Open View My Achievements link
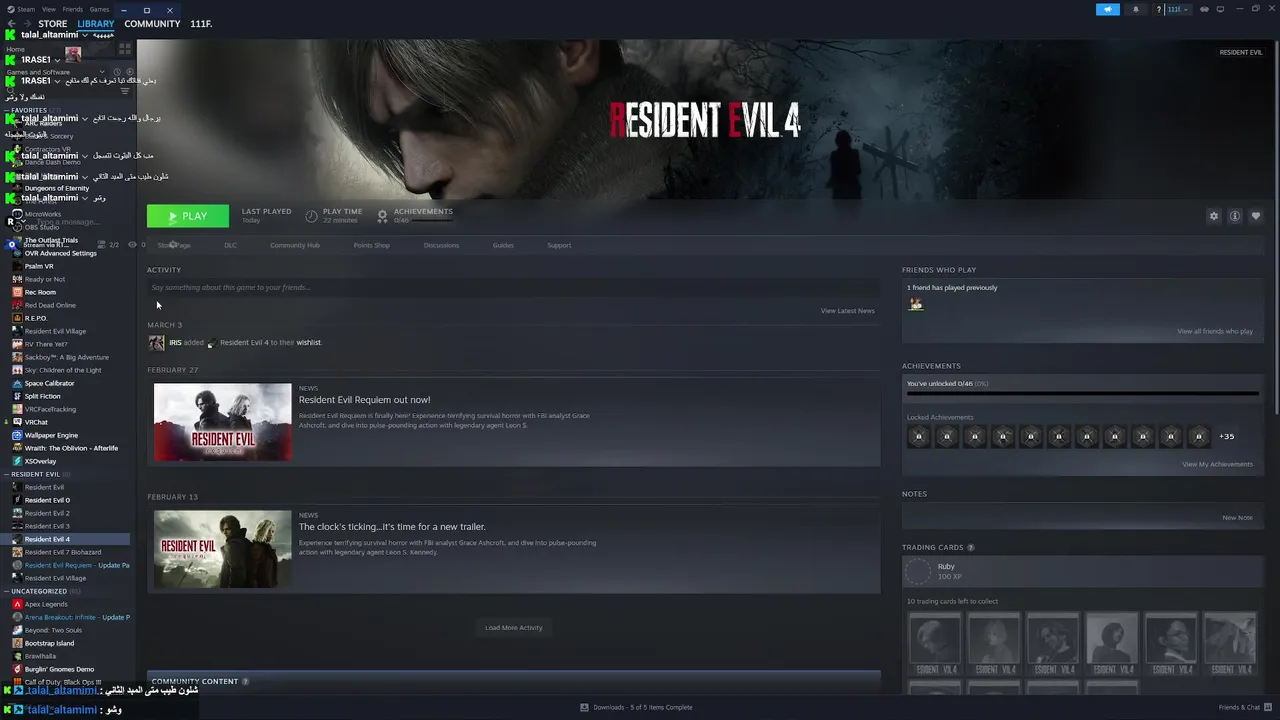 pos(1217,464)
